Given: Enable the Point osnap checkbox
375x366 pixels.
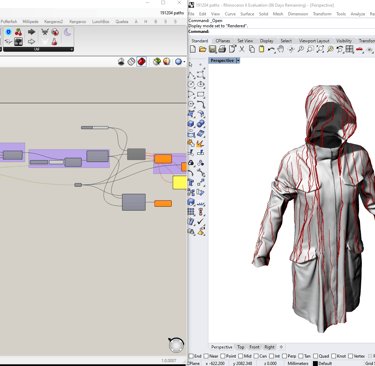Looking at the screenshot, I should (x=223, y=356).
